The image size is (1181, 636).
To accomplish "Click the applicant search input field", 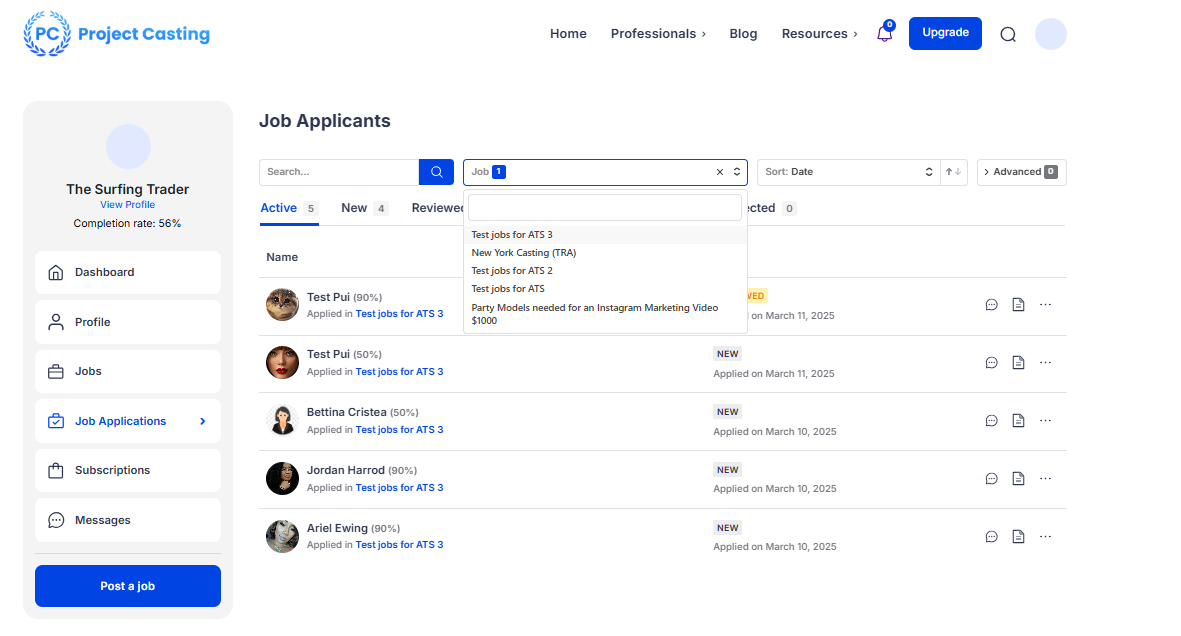I will click(338, 172).
